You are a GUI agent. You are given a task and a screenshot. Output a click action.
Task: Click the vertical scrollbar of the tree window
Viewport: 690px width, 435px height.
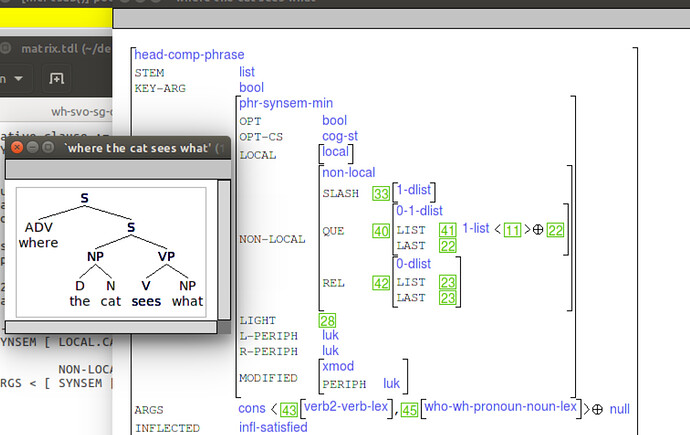(x=224, y=250)
